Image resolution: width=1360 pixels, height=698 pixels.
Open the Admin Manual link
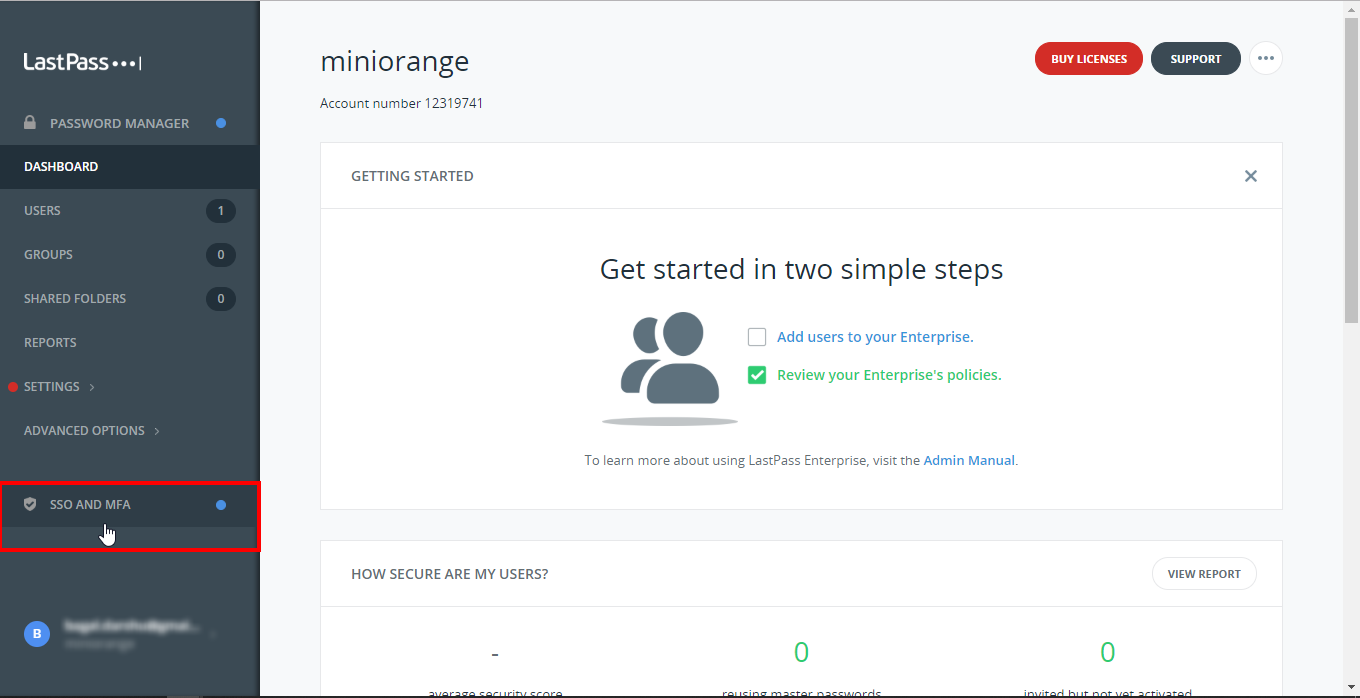coord(968,460)
